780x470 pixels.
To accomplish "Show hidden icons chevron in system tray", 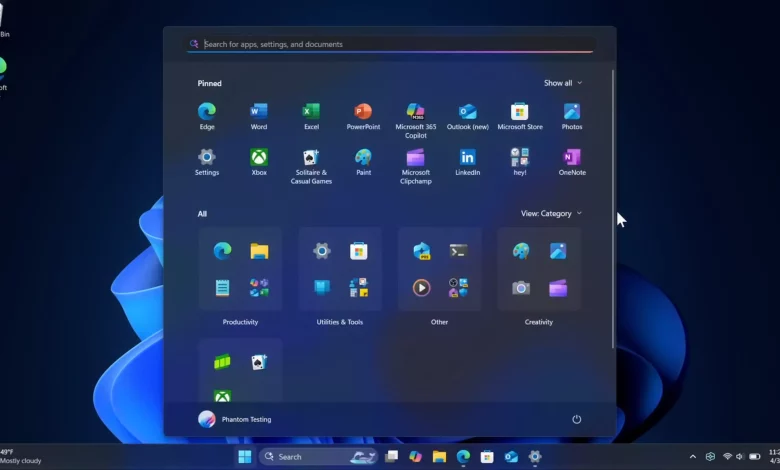I will (x=692, y=457).
